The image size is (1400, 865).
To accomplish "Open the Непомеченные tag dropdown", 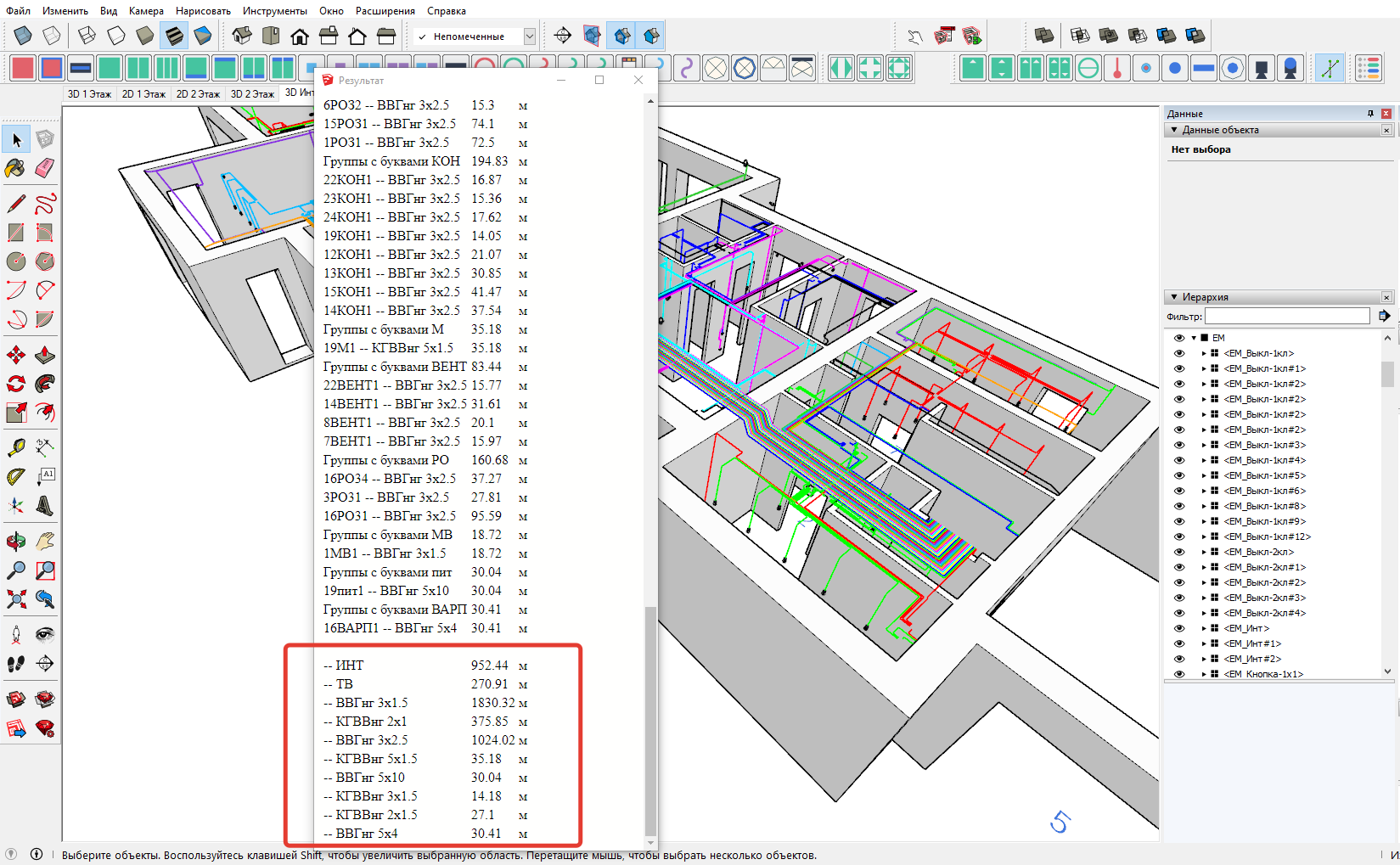I will 529,37.
